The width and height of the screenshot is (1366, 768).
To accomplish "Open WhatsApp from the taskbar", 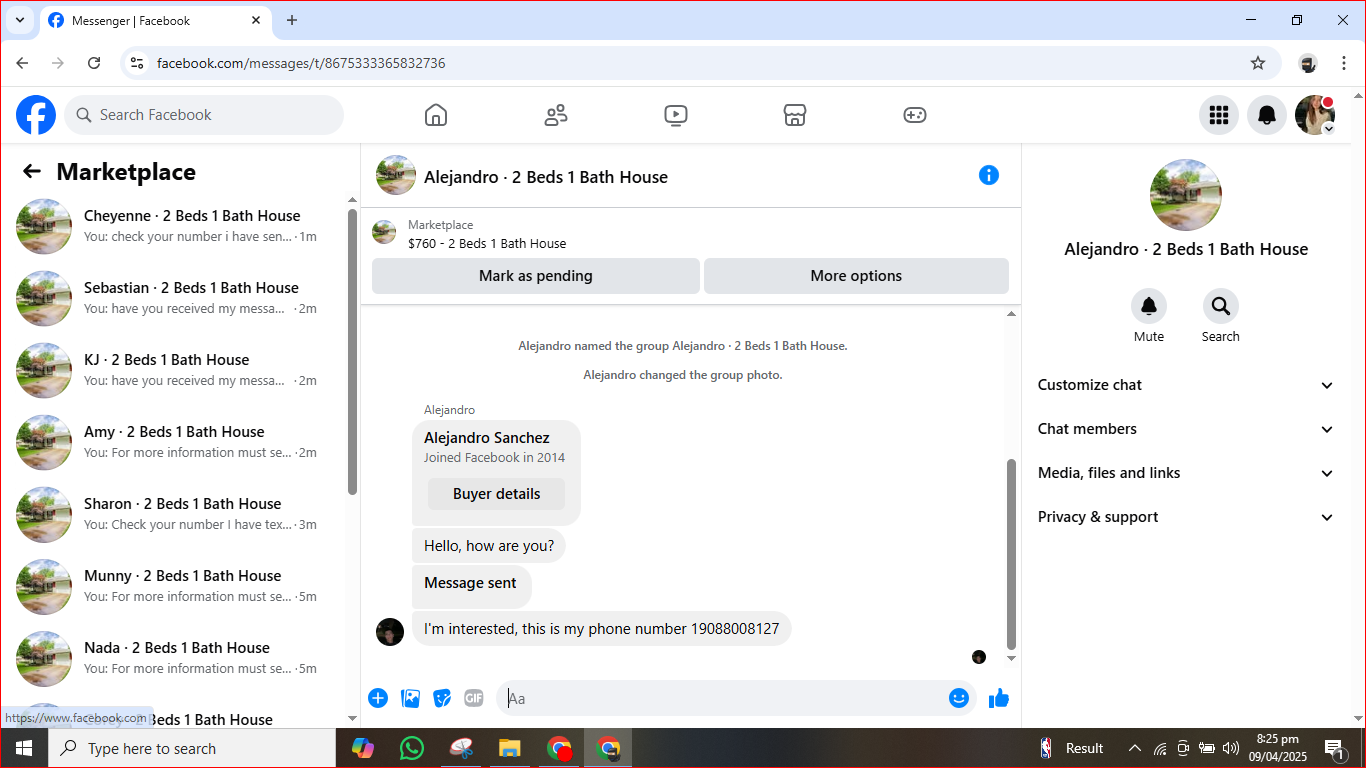I will (x=411, y=748).
